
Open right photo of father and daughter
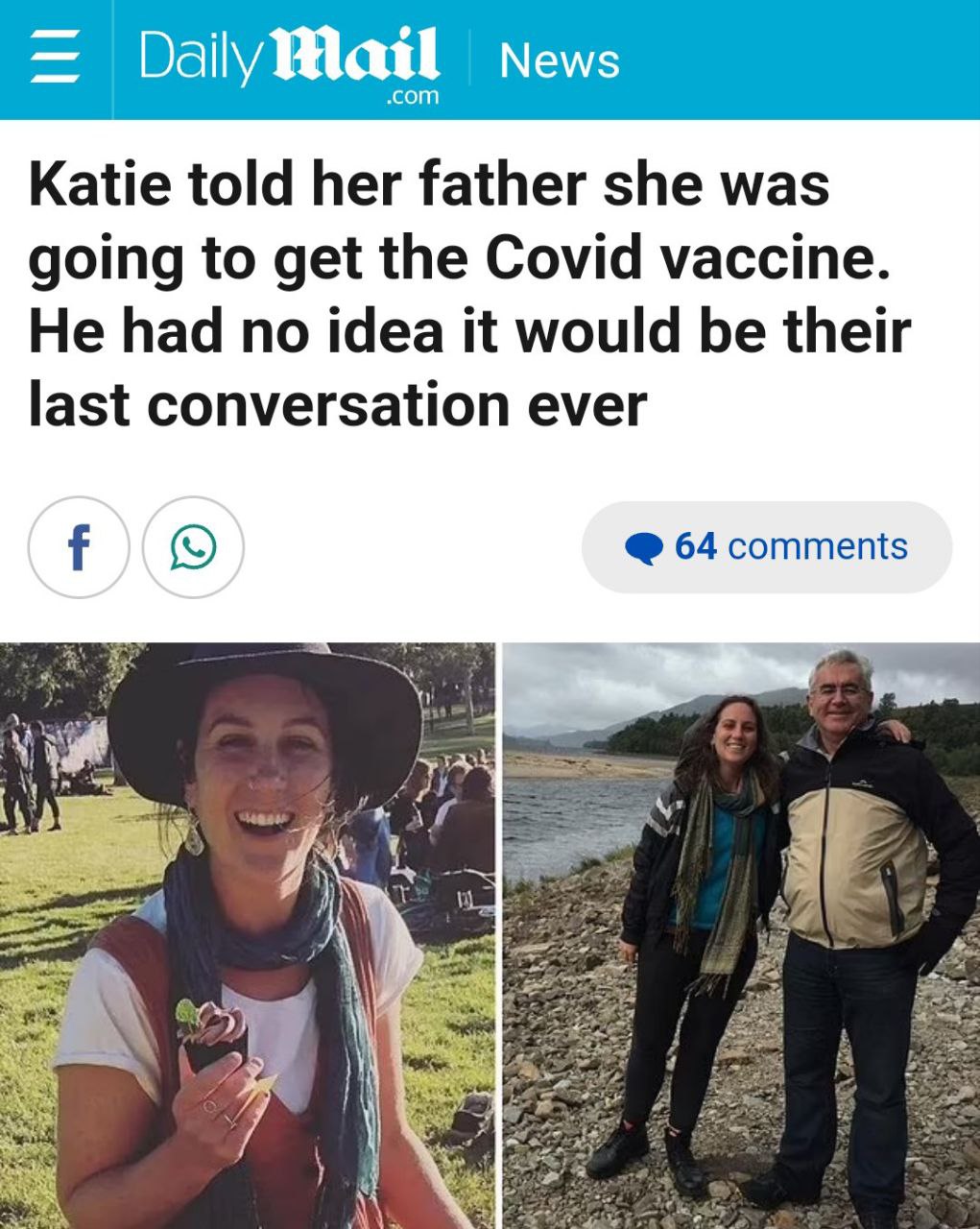[741, 935]
